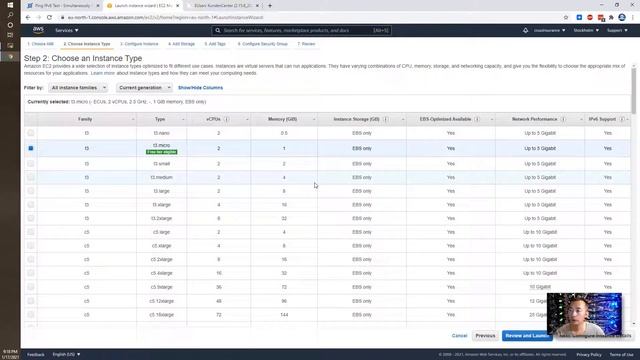Open Chrome three-dot menu
This screenshot has width=640, height=360.
click(x=633, y=18)
